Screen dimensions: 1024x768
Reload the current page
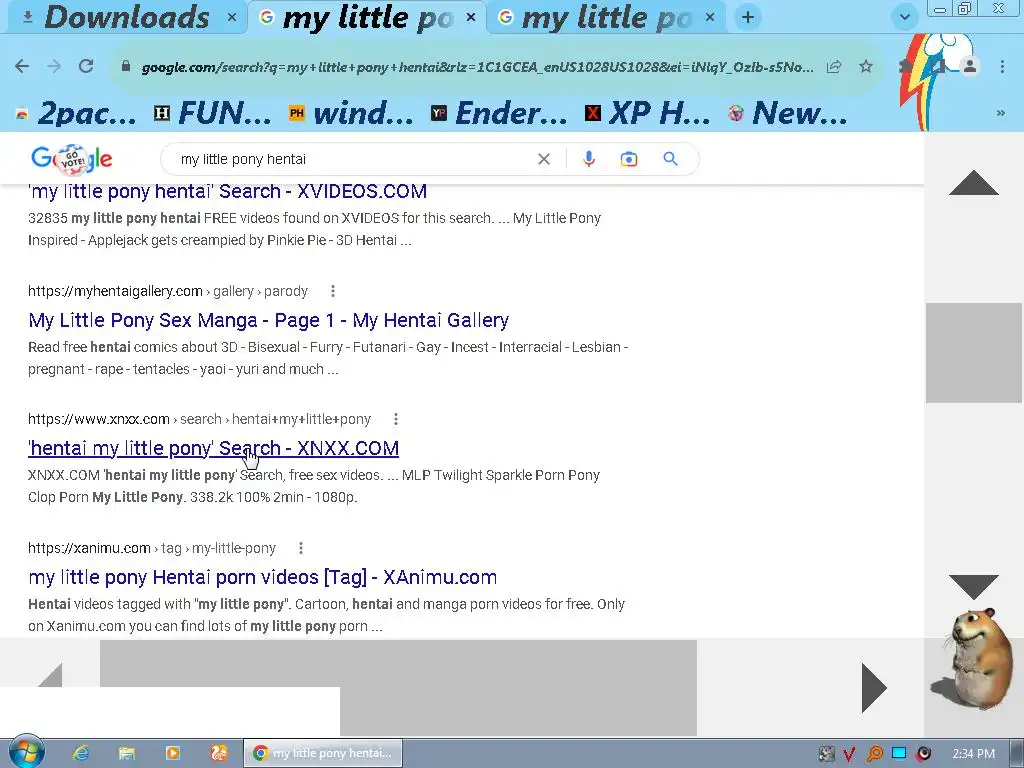(x=86, y=66)
